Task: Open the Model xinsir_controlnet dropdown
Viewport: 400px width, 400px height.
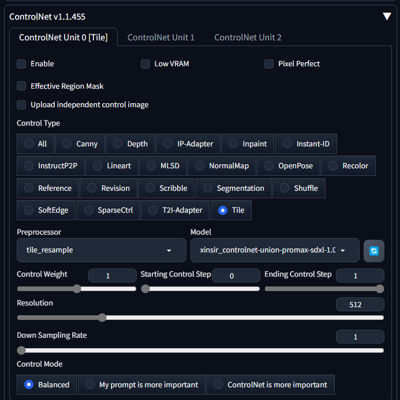Action: click(x=275, y=250)
